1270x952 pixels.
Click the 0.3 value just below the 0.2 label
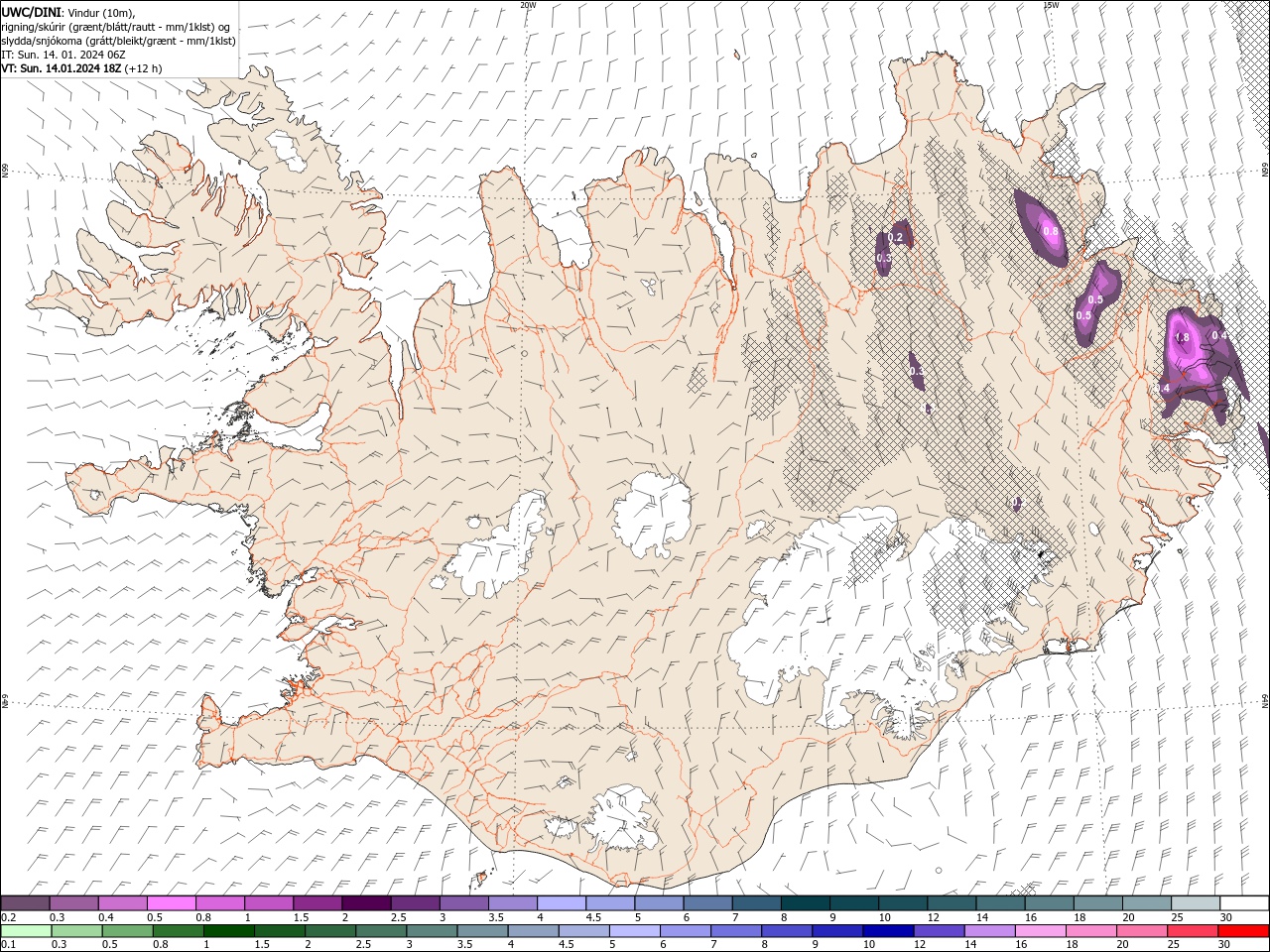[884, 258]
